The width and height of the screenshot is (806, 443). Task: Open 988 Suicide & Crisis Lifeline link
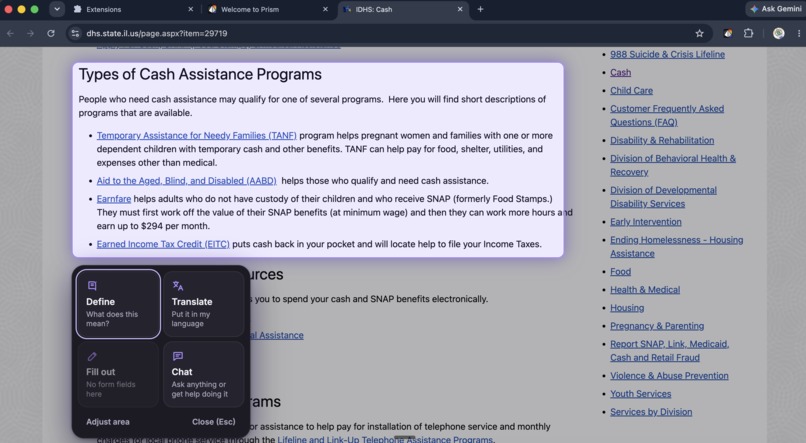pos(667,54)
